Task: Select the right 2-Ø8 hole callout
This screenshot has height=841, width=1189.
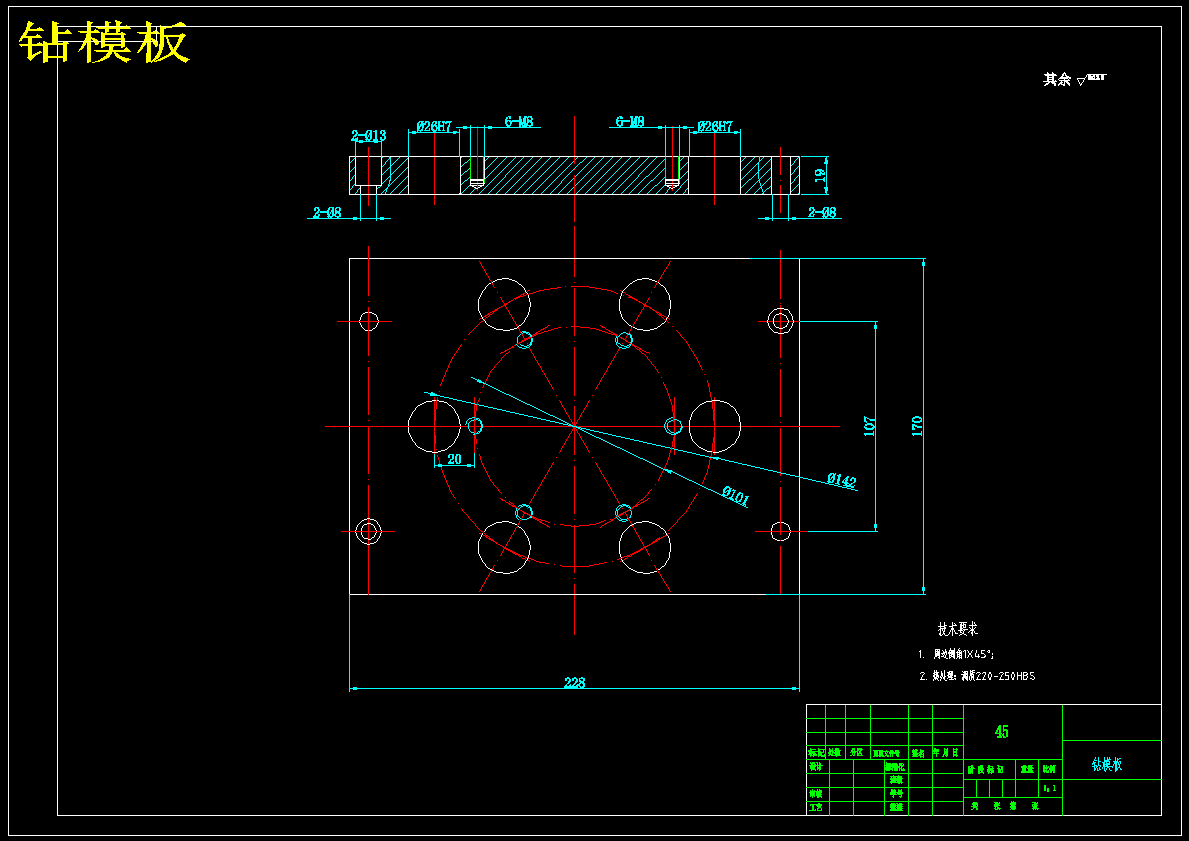Action: click(x=822, y=212)
